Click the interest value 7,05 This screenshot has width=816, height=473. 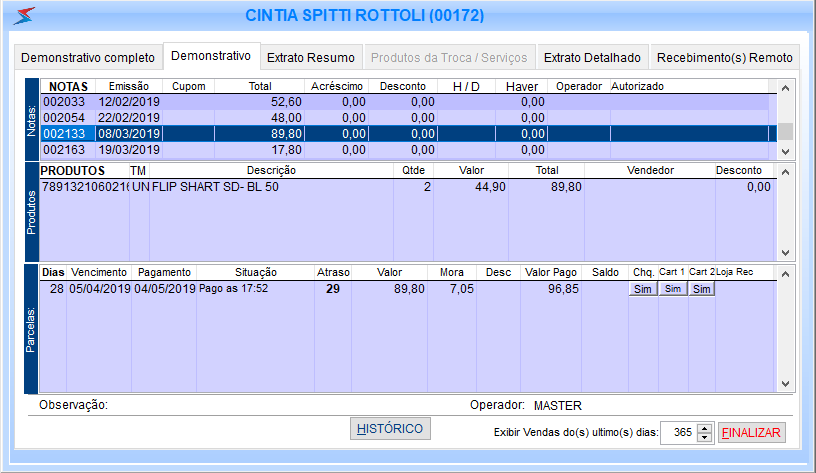pos(462,289)
